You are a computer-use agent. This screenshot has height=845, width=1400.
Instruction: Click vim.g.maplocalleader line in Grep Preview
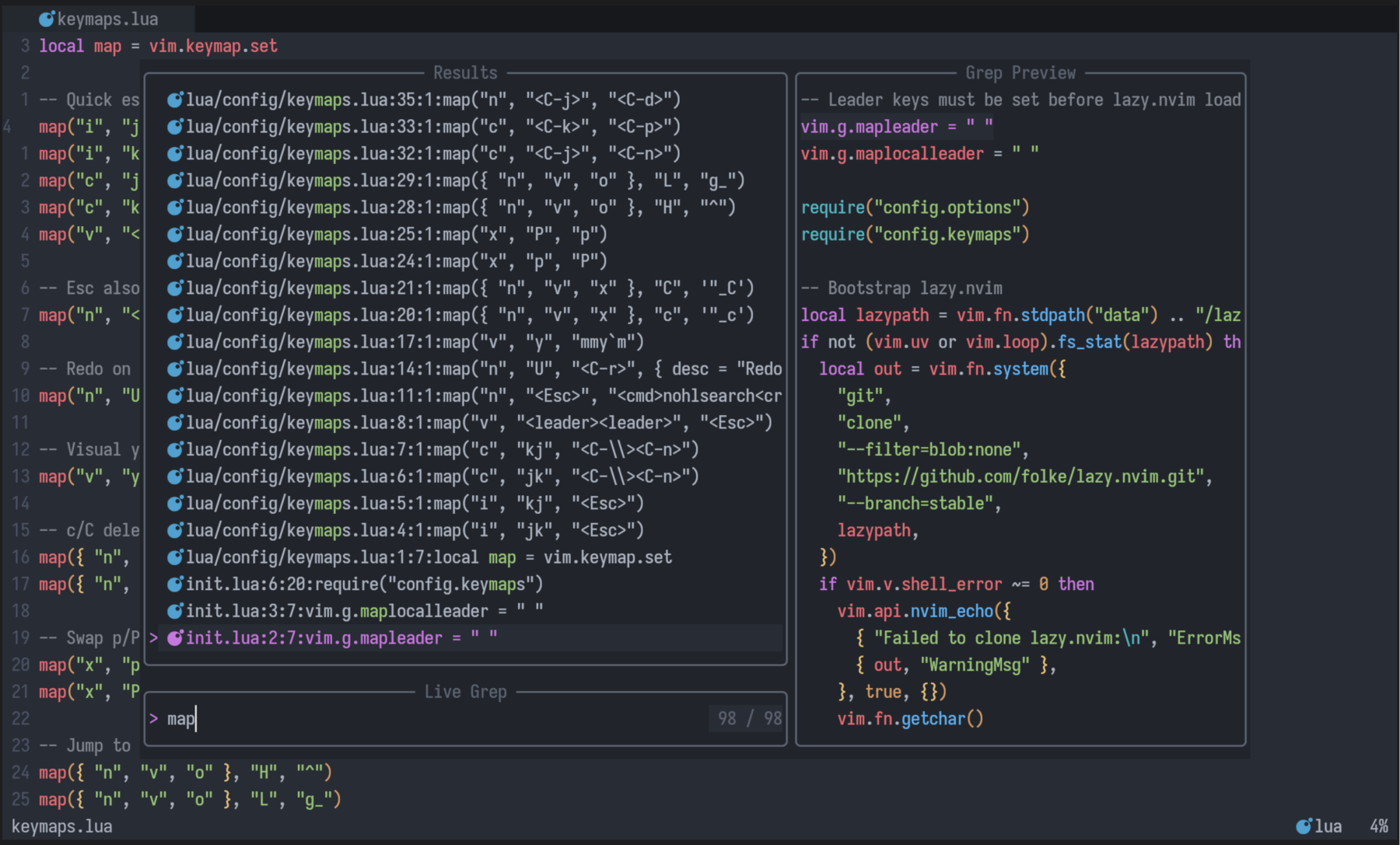(920, 153)
